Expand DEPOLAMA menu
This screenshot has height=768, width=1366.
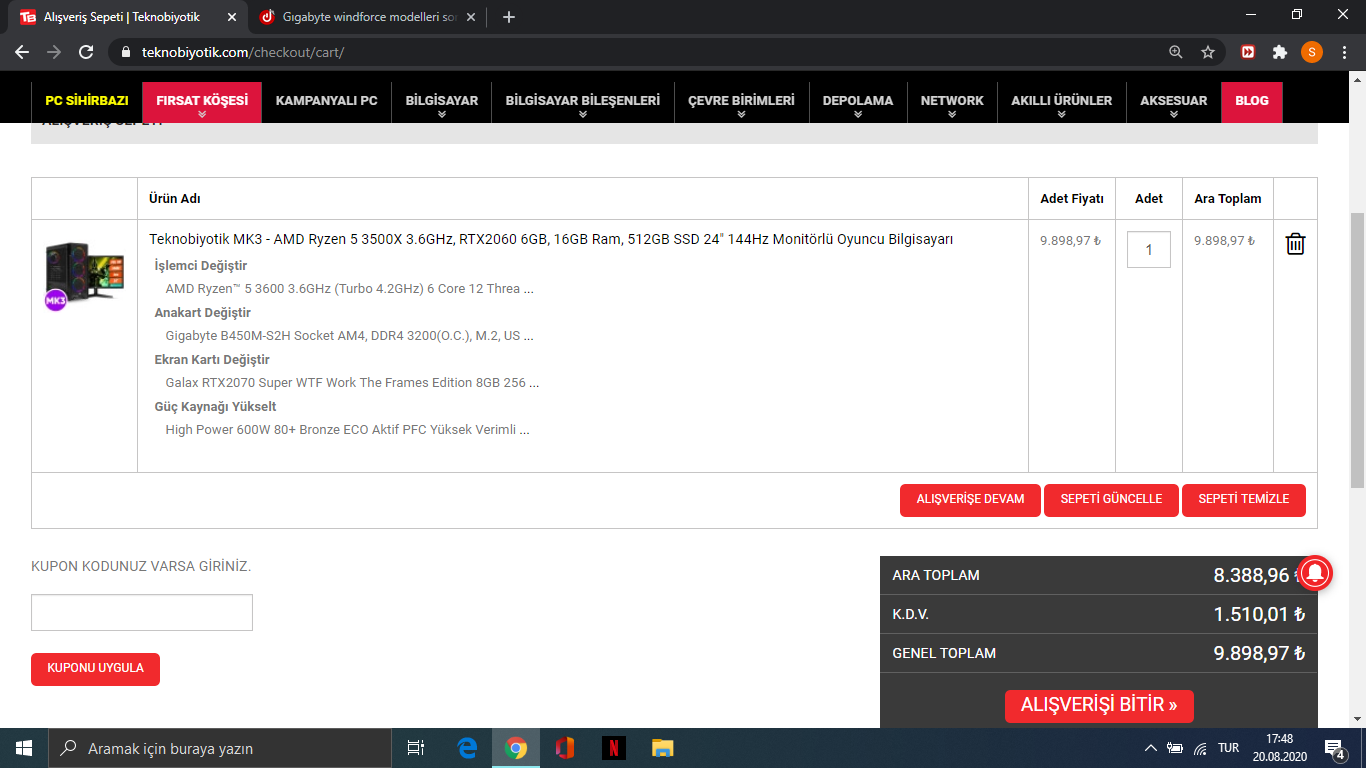tap(858, 102)
